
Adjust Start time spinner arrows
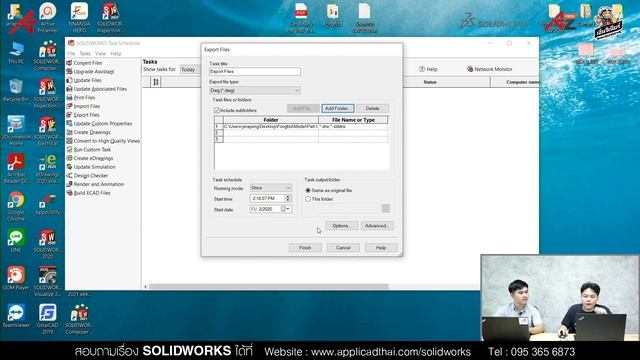click(x=288, y=198)
